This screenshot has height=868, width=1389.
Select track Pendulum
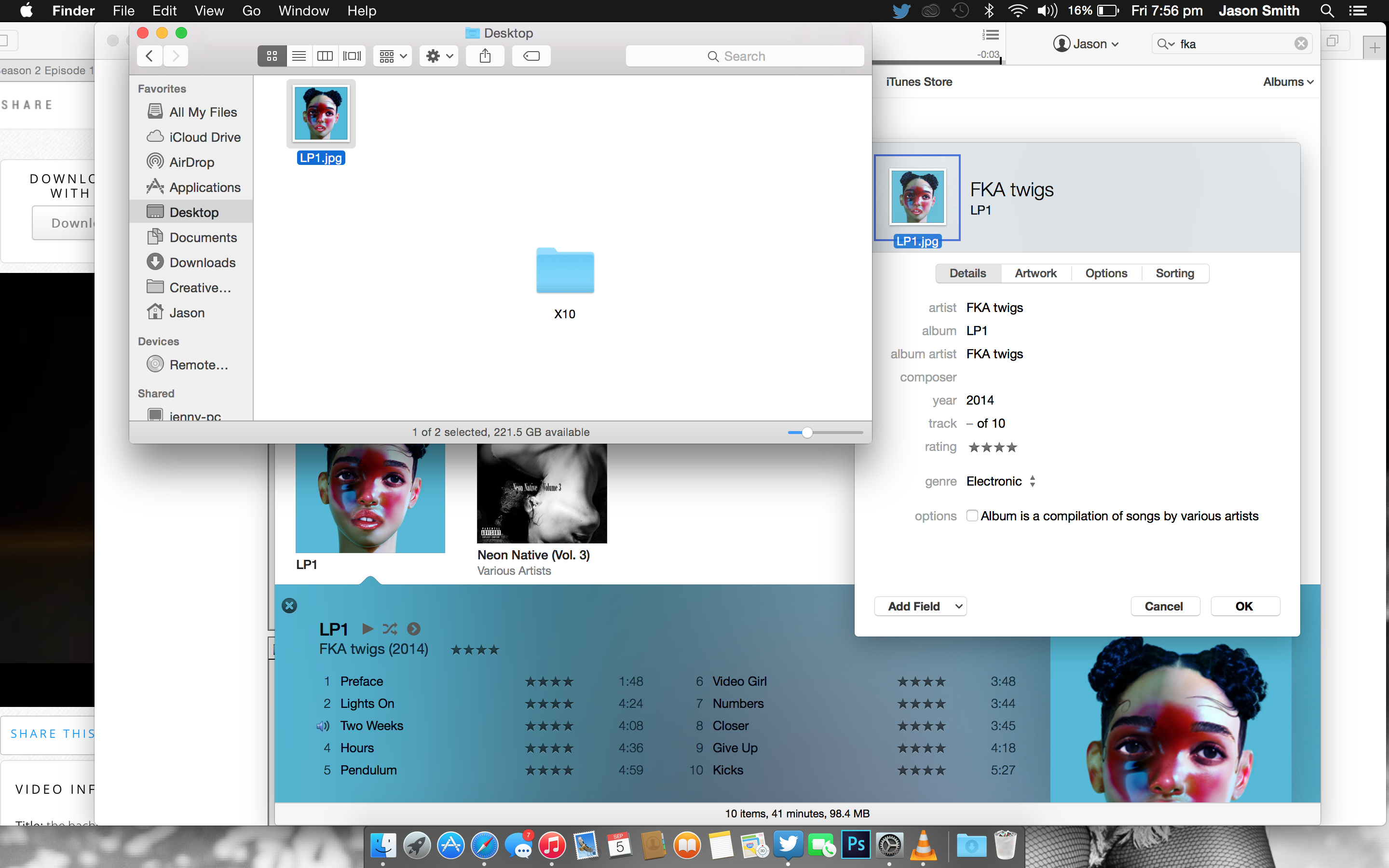click(x=368, y=770)
